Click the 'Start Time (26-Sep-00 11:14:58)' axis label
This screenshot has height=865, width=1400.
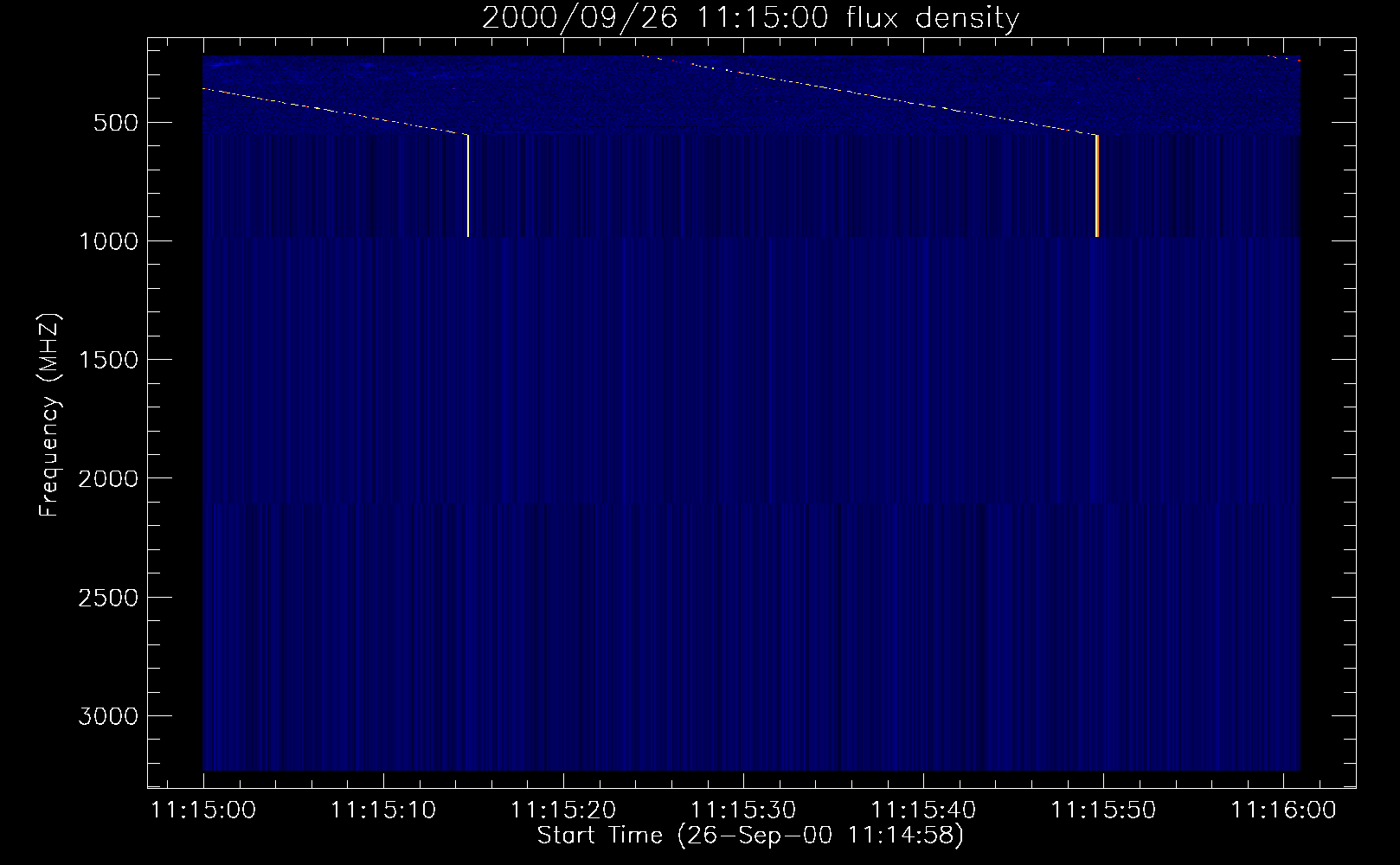click(x=750, y=836)
